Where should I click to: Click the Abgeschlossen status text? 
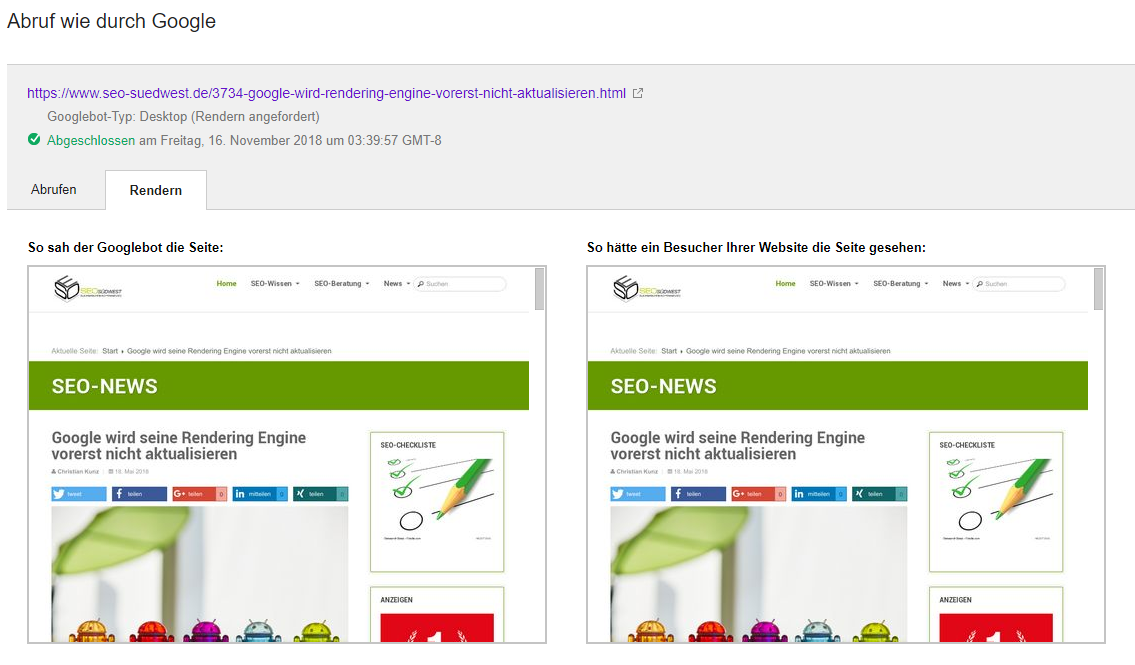pyautogui.click(x=91, y=140)
